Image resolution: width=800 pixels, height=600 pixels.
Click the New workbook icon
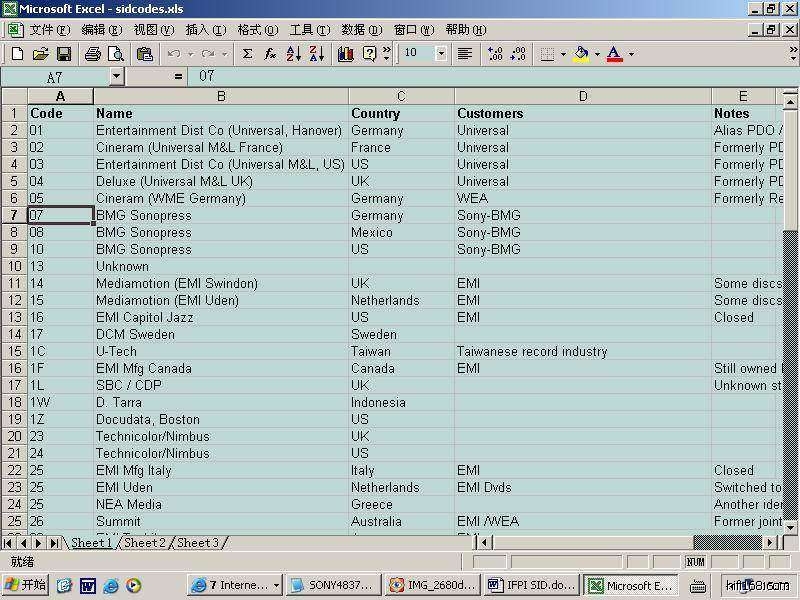point(17,54)
